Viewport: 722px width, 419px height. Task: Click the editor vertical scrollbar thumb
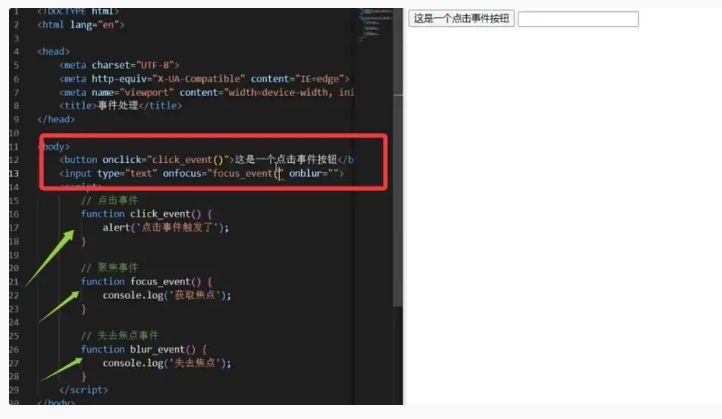[398, 200]
